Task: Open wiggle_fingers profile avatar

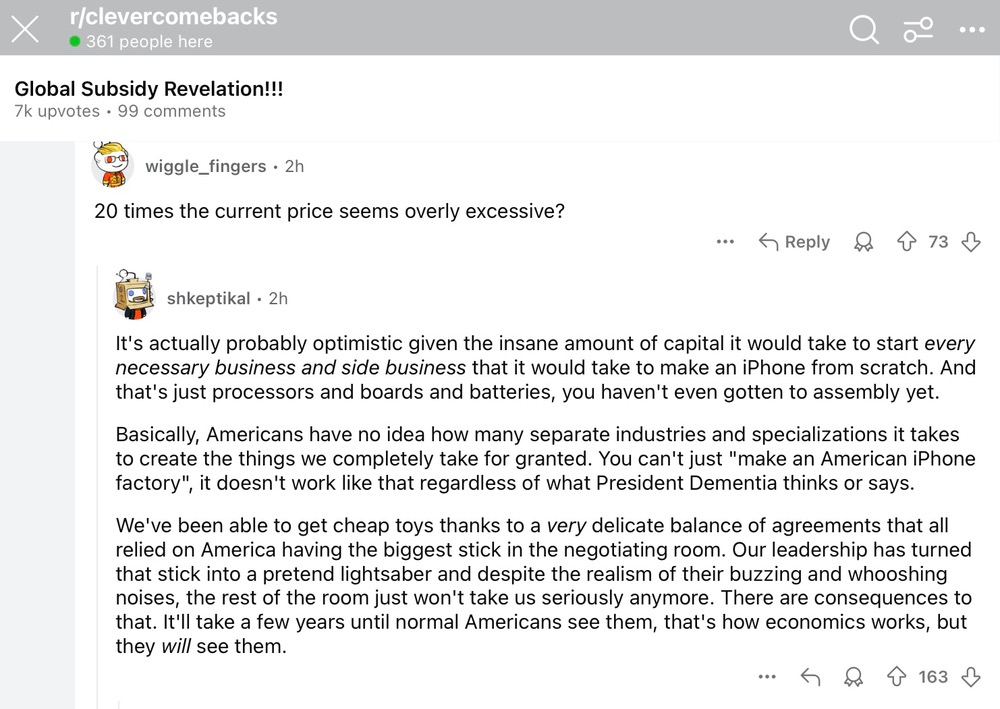Action: point(112,164)
